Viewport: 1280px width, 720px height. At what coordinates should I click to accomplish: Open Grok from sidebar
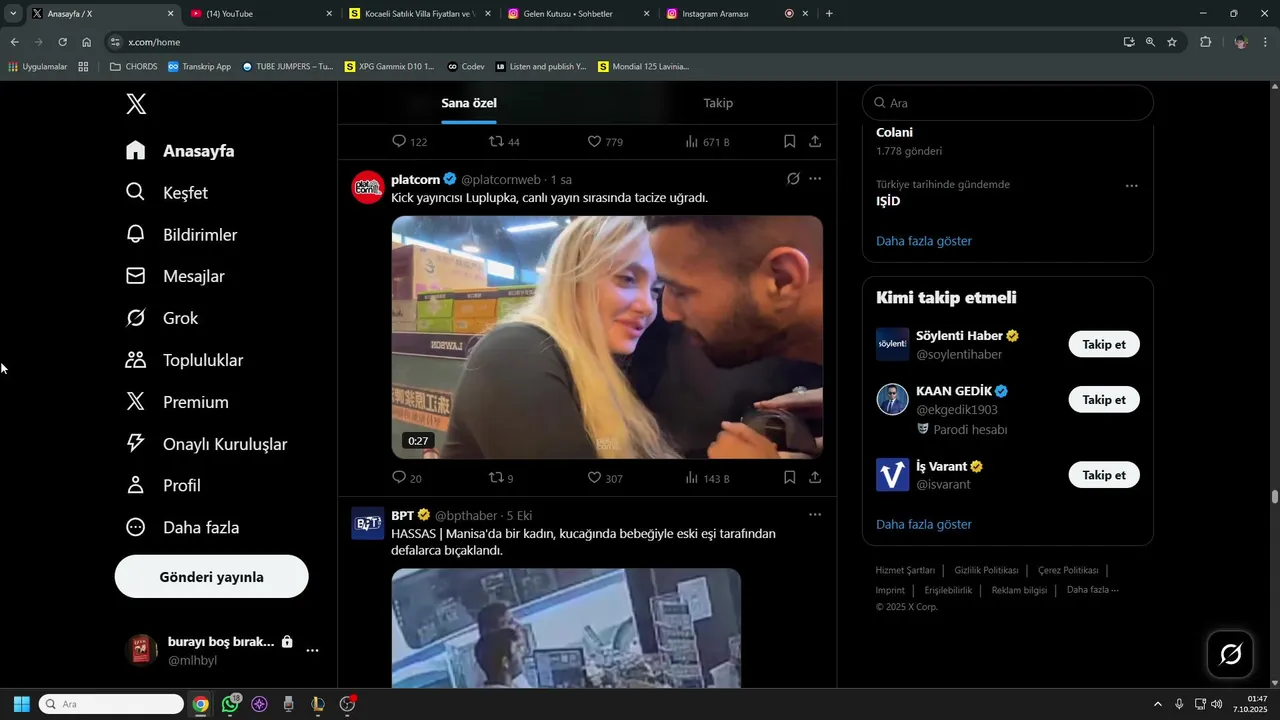[162, 318]
